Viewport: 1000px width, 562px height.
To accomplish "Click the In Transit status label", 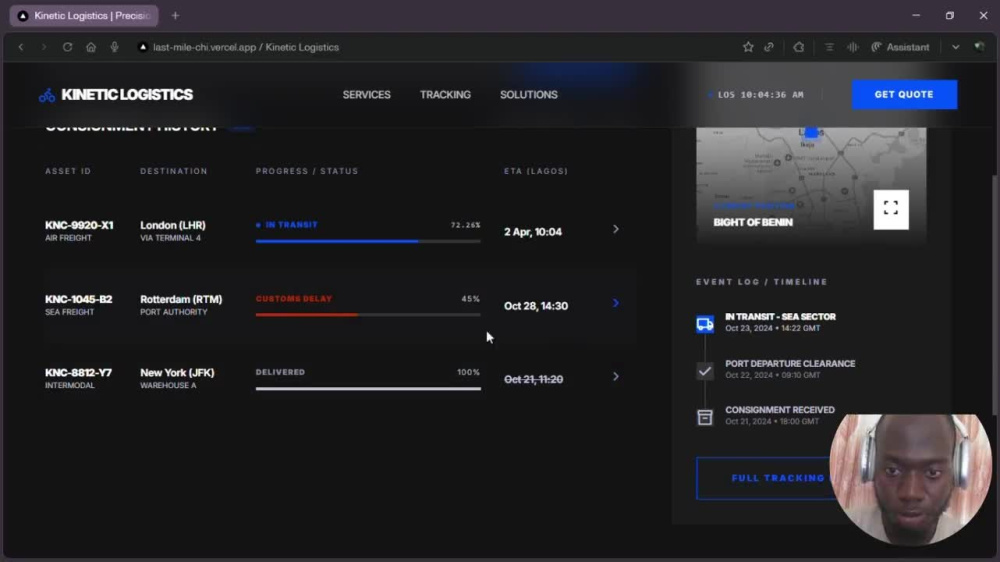I will pyautogui.click(x=291, y=225).
